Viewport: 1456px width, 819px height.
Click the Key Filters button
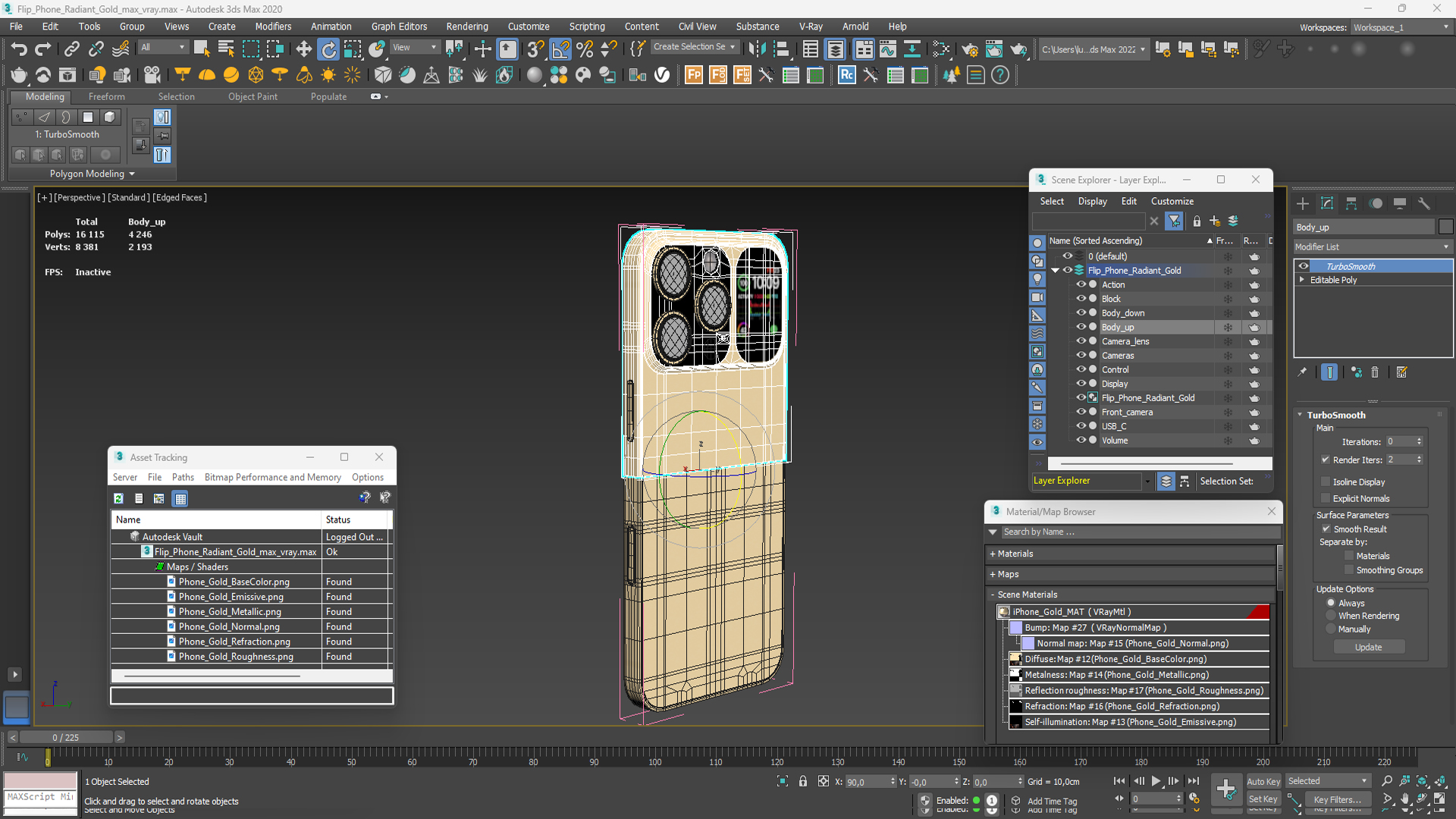[x=1338, y=799]
